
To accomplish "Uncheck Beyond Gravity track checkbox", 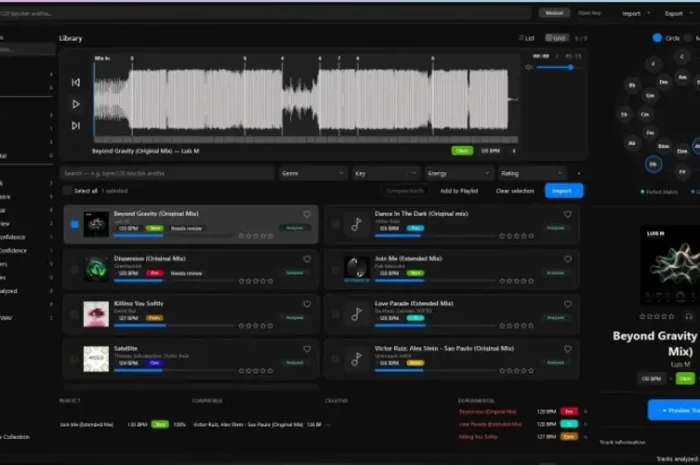I will [75, 224].
